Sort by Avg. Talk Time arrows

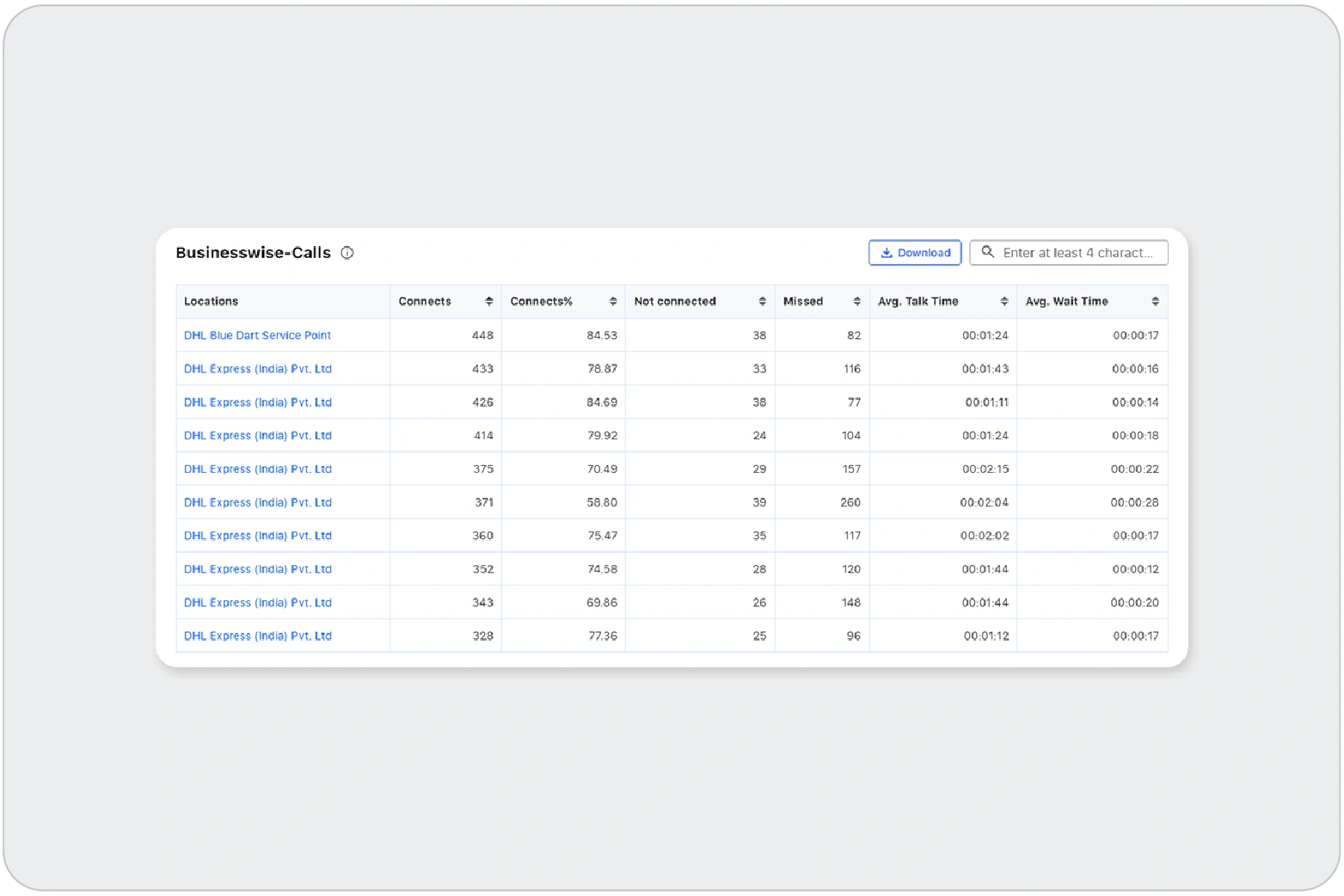[x=1003, y=302]
